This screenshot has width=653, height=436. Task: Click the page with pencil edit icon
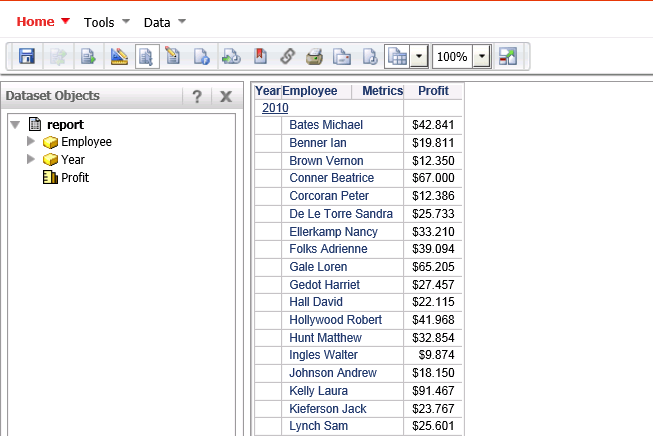tap(173, 56)
